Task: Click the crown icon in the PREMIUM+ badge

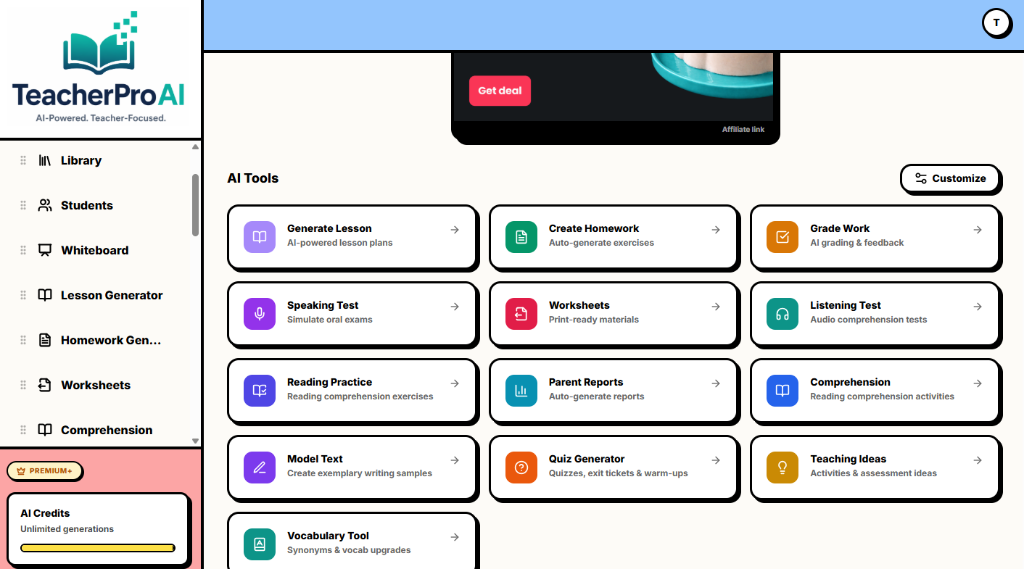Action: click(x=21, y=470)
